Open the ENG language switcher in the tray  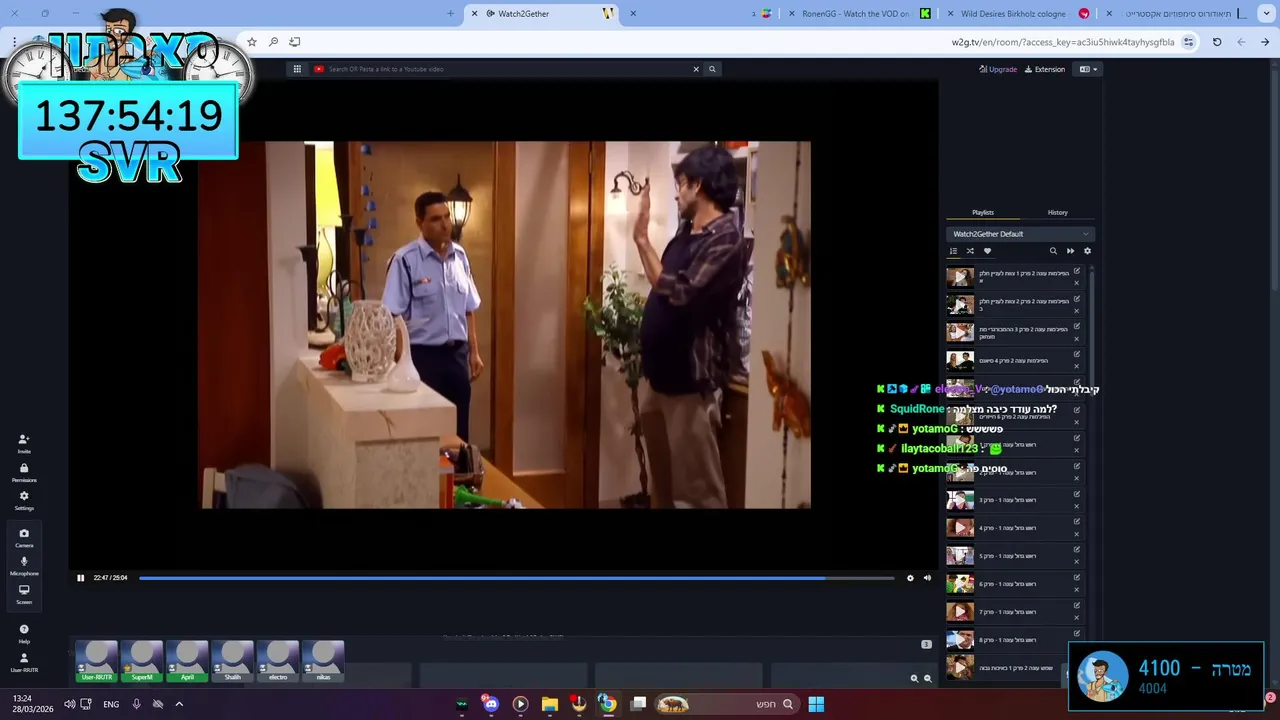[x=111, y=704]
